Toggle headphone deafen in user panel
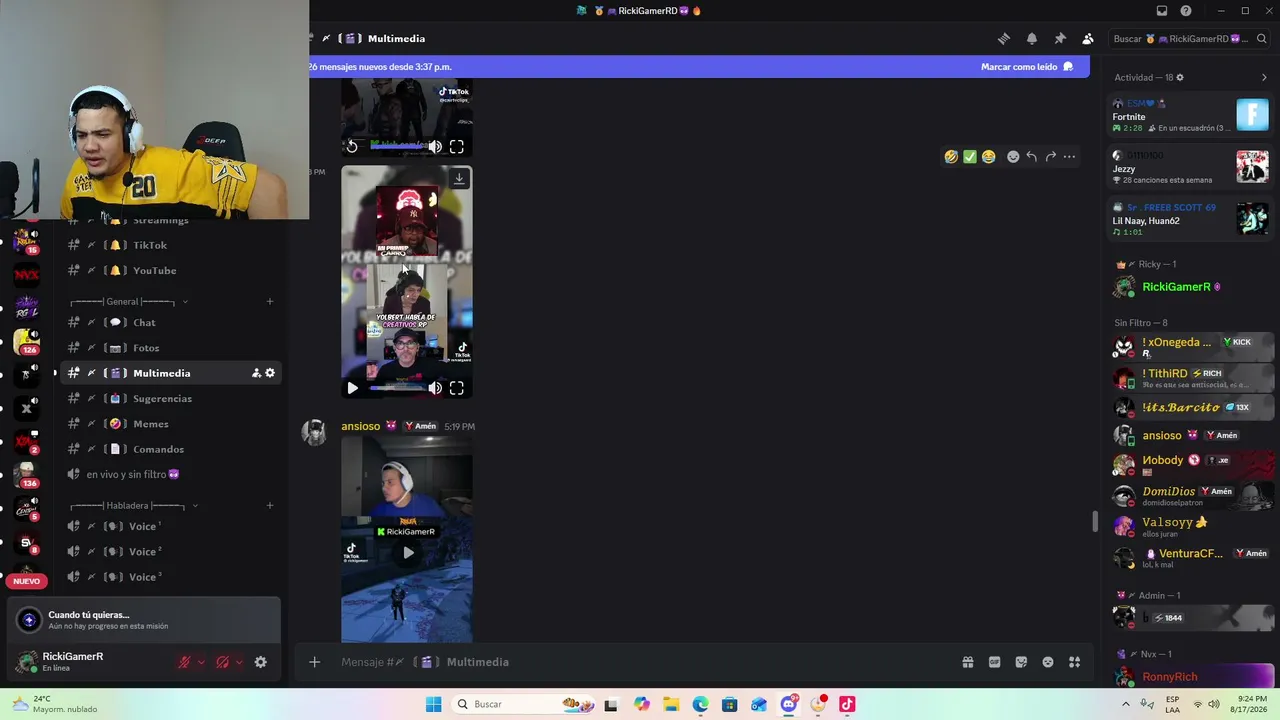 pyautogui.click(x=222, y=662)
